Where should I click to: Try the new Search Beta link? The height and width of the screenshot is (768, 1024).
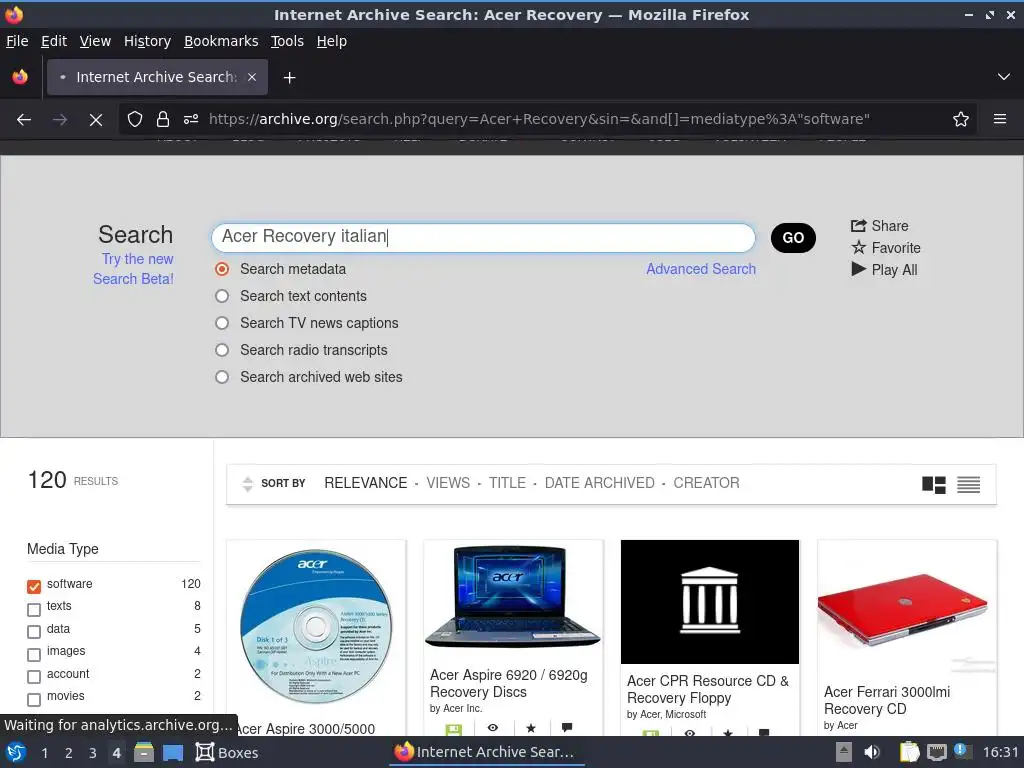[x=134, y=269]
